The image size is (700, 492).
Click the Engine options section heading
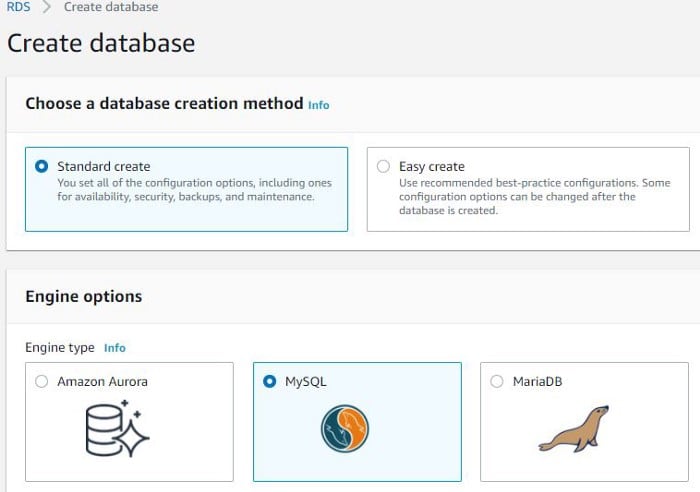[x=84, y=296]
